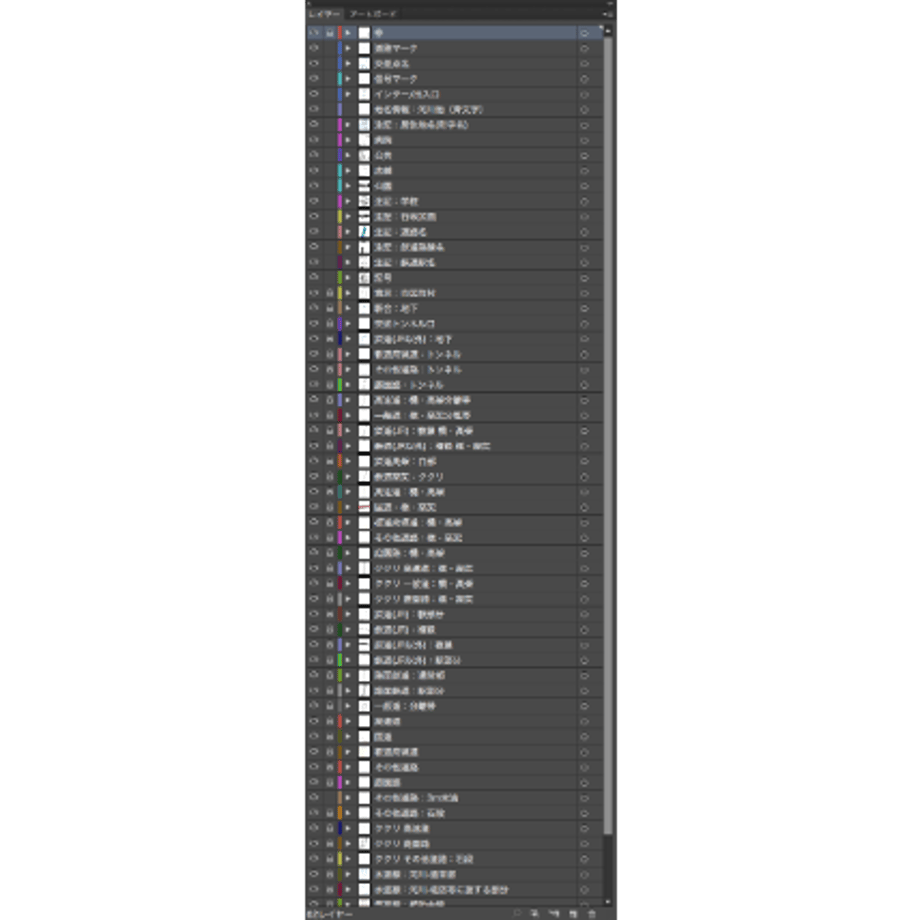Click the Delete Selection trash icon
Image resolution: width=920 pixels, height=920 pixels.
point(592,914)
